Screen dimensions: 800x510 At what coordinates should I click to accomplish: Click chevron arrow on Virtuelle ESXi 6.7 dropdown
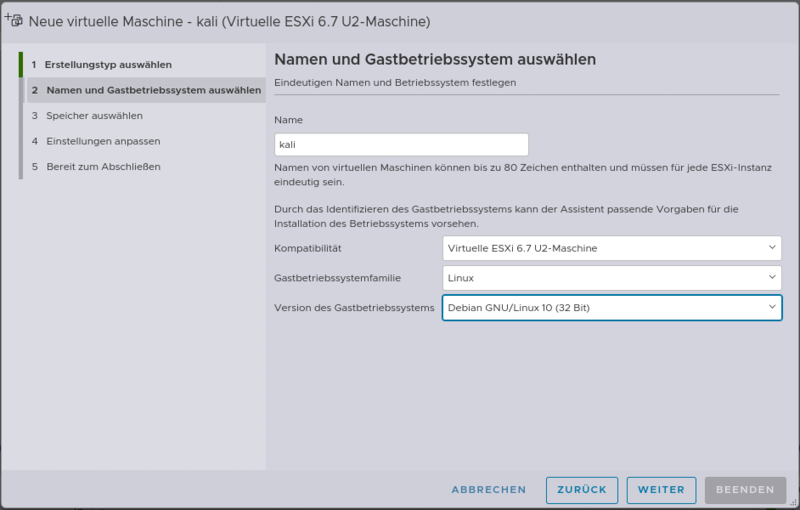pos(771,248)
